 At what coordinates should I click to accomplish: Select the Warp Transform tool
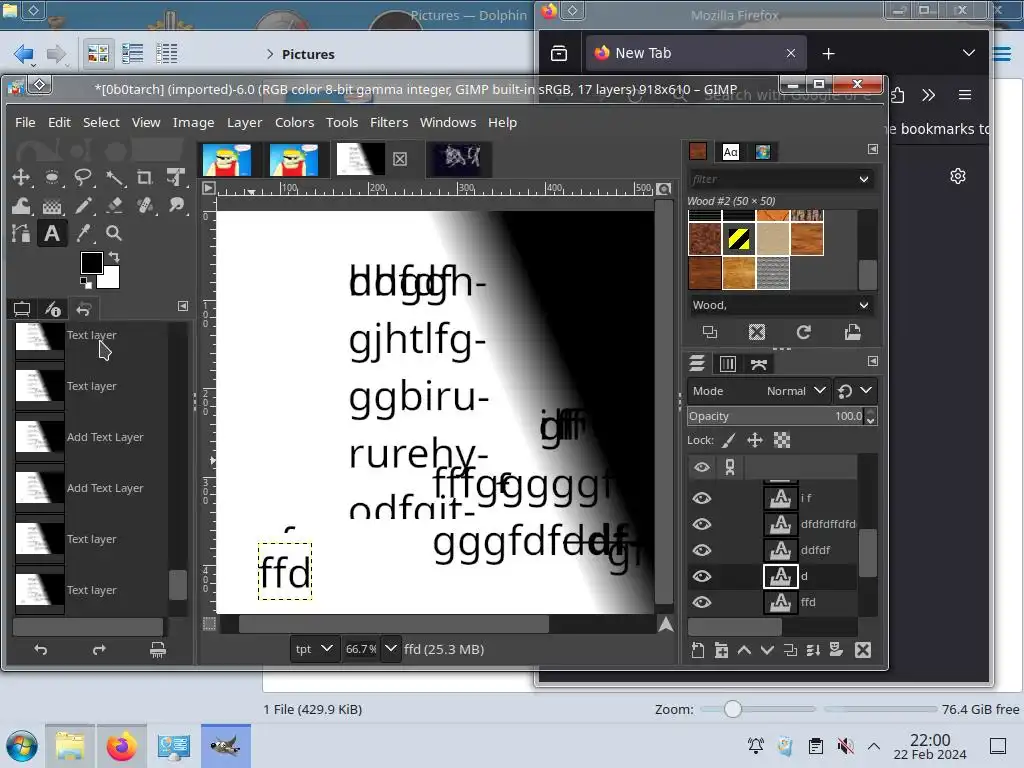(21, 206)
